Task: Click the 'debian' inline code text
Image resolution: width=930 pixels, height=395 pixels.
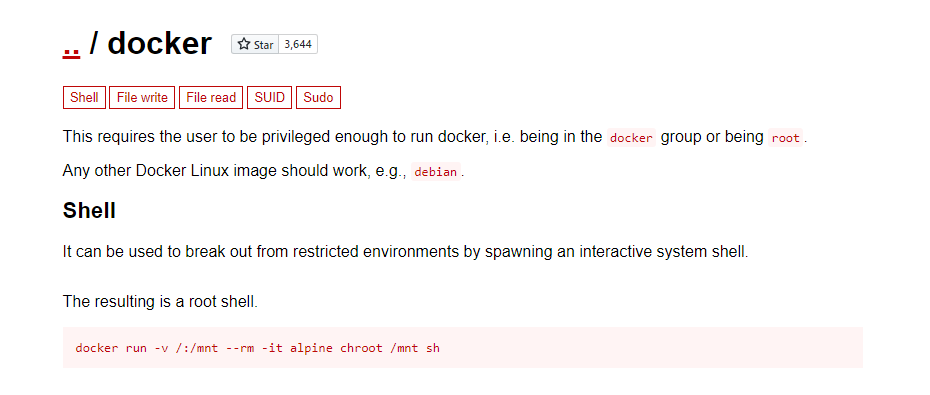Action: click(436, 172)
